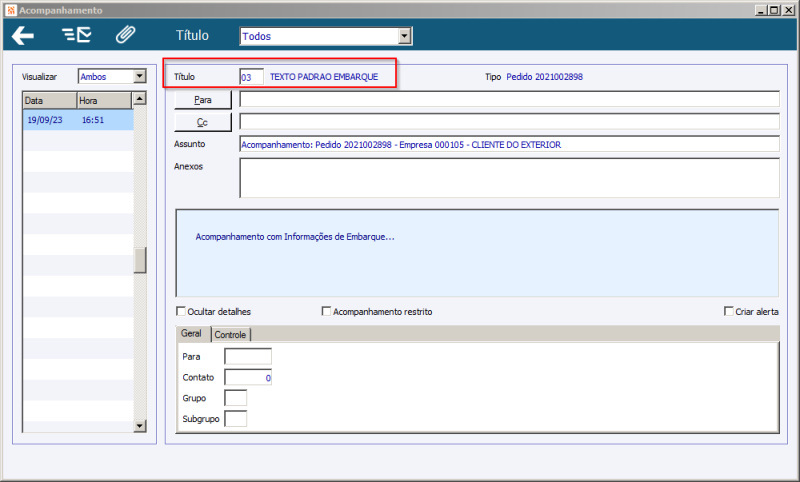Enable Acompanhamento restrito checkbox
800x482 pixels.
[326, 311]
